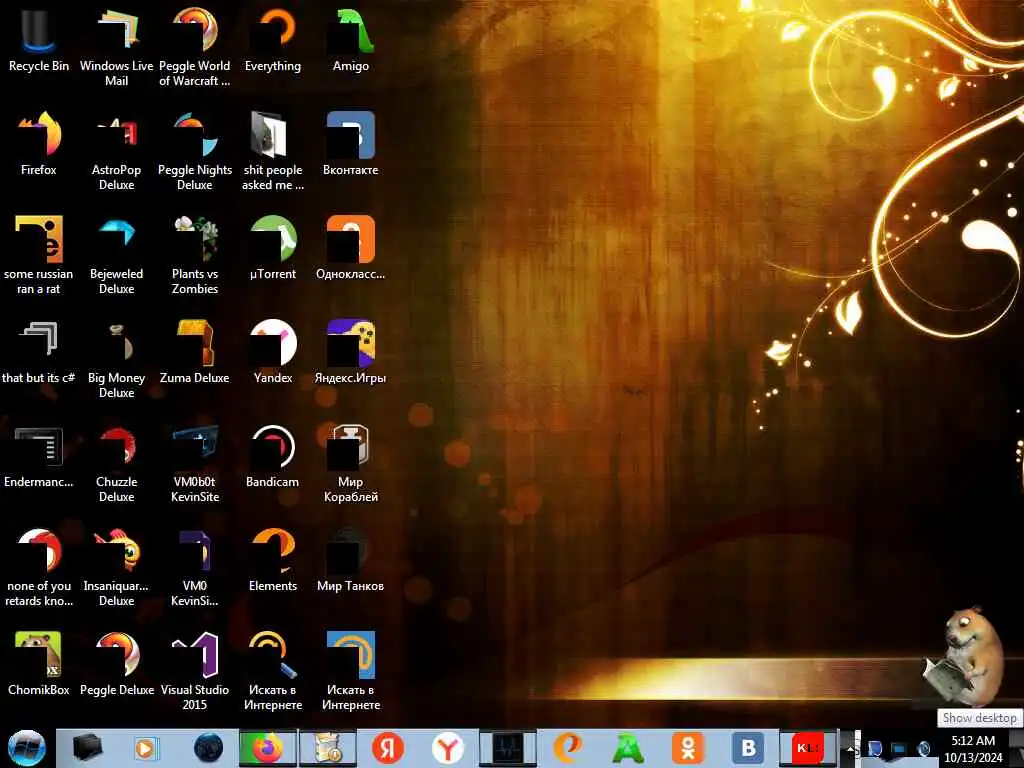Switch to the dark monitor-graph taskbar app

tap(507, 748)
